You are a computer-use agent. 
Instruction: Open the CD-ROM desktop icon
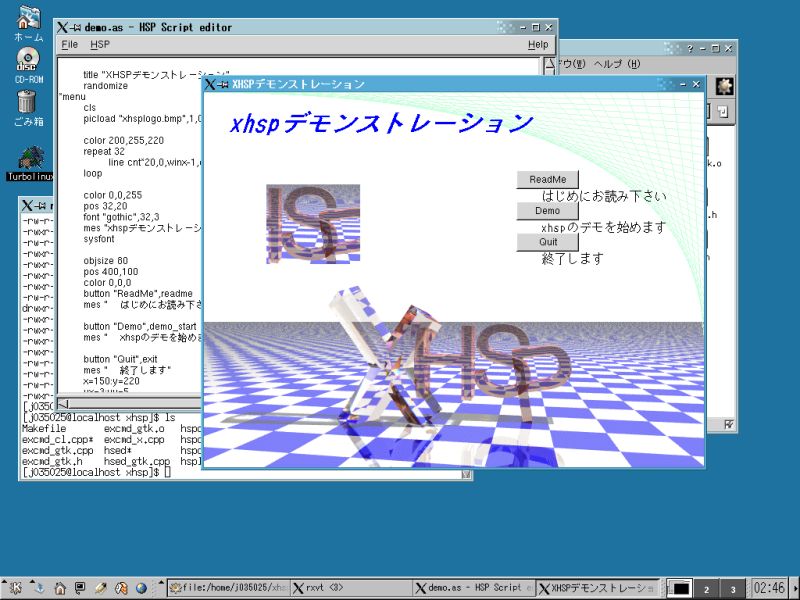point(28,61)
